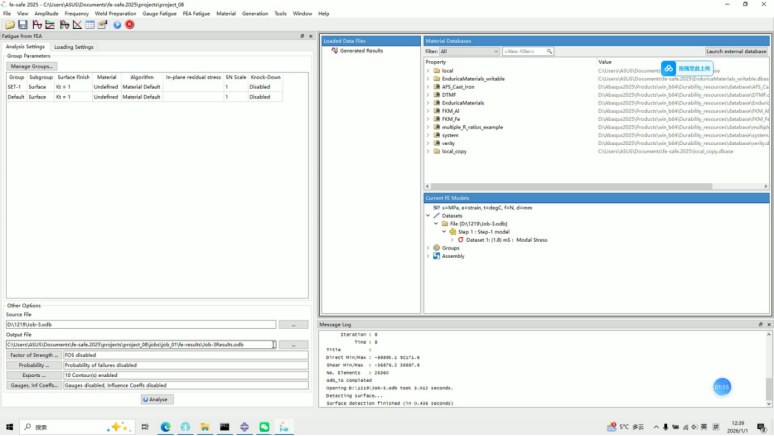This screenshot has width=774, height=436.
Task: Expand the AFS_Cast_Iron database
Action: pos(428,87)
